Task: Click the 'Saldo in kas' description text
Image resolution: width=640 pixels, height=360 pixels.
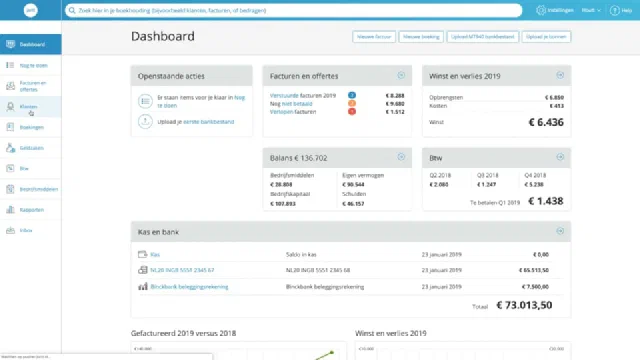Action: pos(301,254)
